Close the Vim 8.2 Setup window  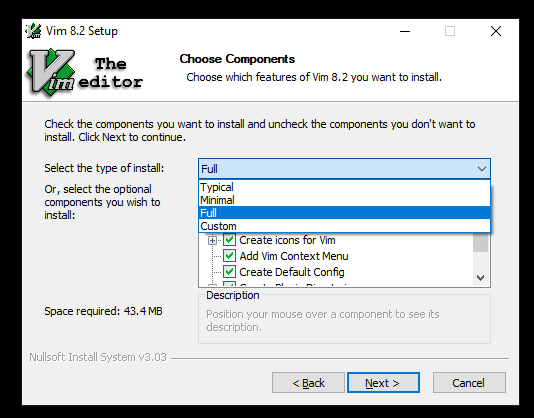click(x=496, y=31)
